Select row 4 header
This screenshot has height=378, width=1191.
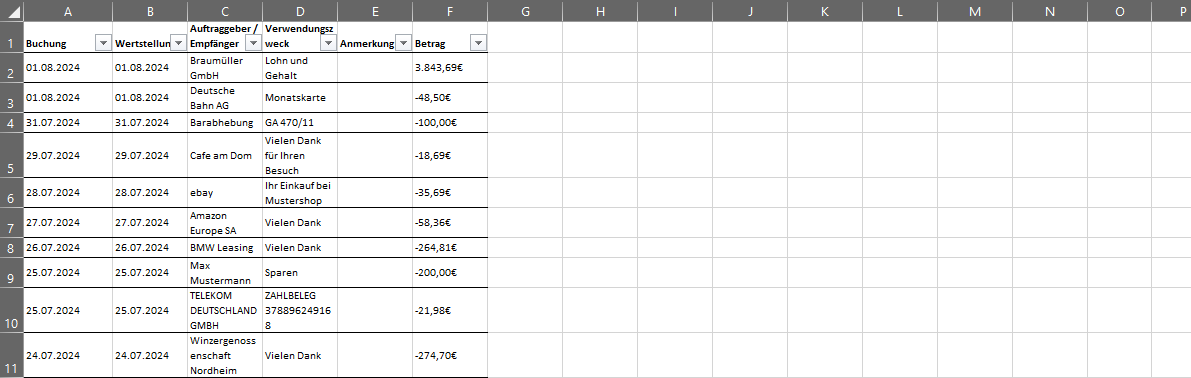[11, 123]
